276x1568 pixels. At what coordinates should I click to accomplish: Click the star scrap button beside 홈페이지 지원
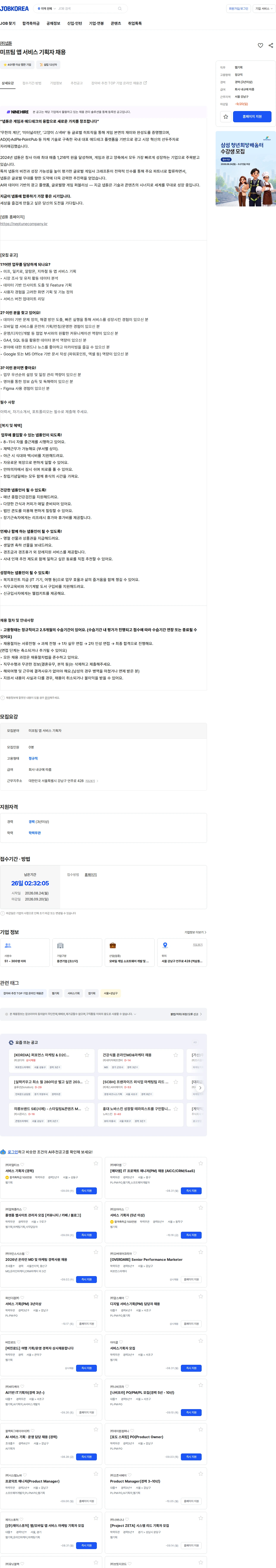tap(225, 116)
